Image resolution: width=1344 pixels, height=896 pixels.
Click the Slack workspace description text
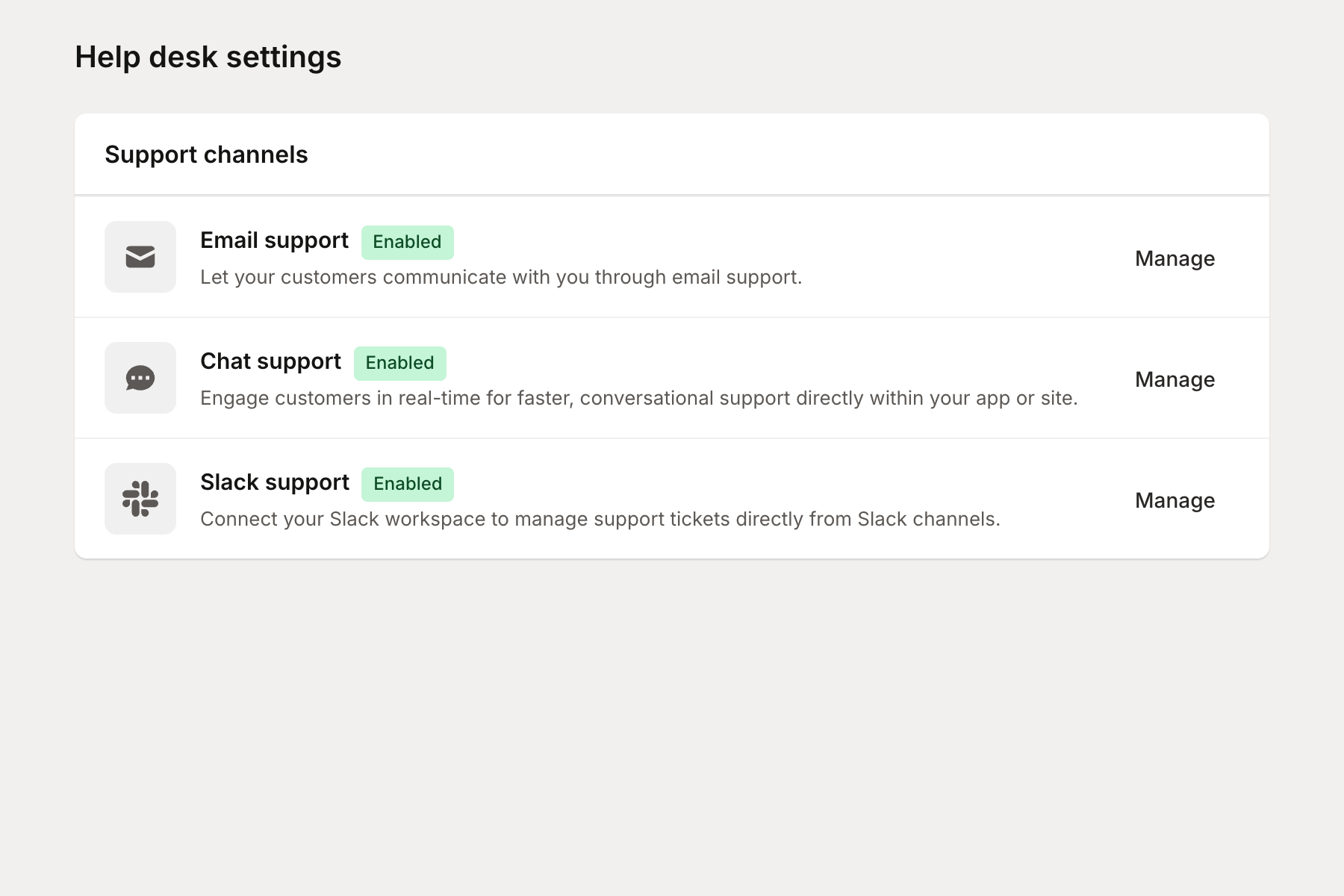coord(600,519)
